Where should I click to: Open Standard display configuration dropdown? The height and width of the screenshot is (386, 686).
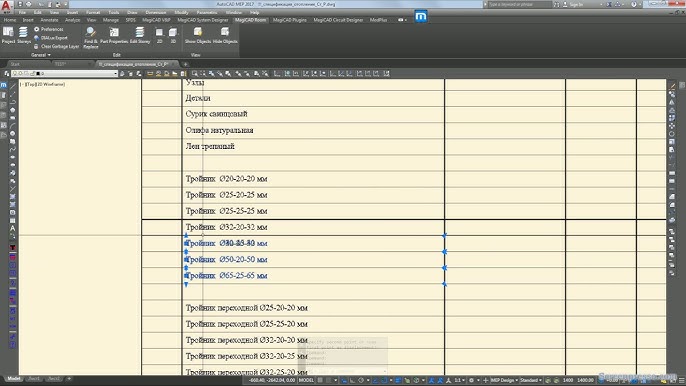530,380
